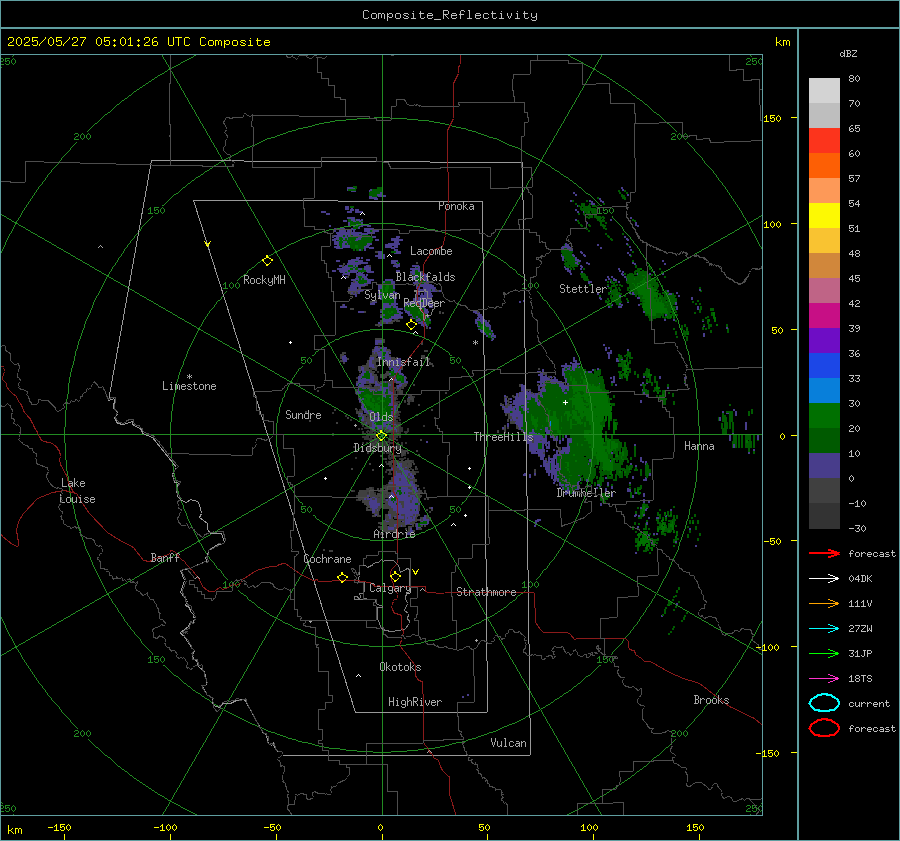
Task: Click the Hanna town label
Action: (699, 446)
